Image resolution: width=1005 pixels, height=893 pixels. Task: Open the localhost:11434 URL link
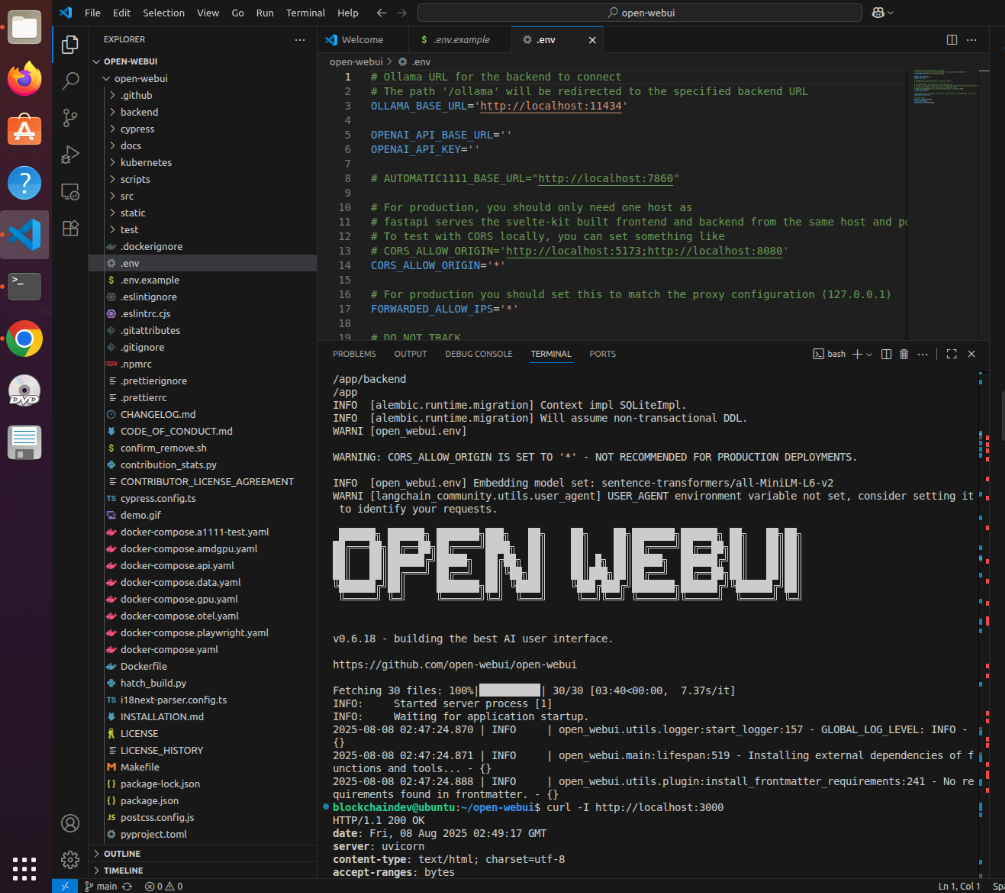551,106
